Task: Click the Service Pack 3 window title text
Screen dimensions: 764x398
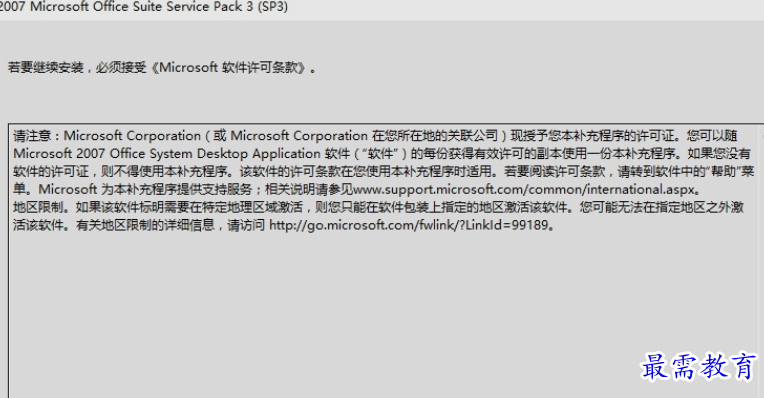Action: 144,7
